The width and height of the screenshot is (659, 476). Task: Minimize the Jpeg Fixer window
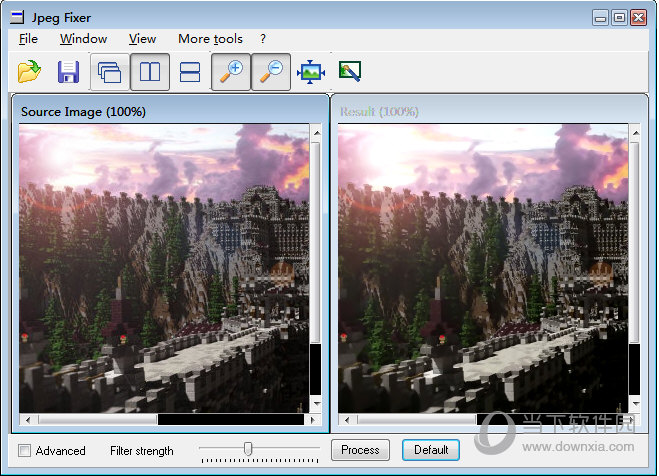tap(600, 18)
